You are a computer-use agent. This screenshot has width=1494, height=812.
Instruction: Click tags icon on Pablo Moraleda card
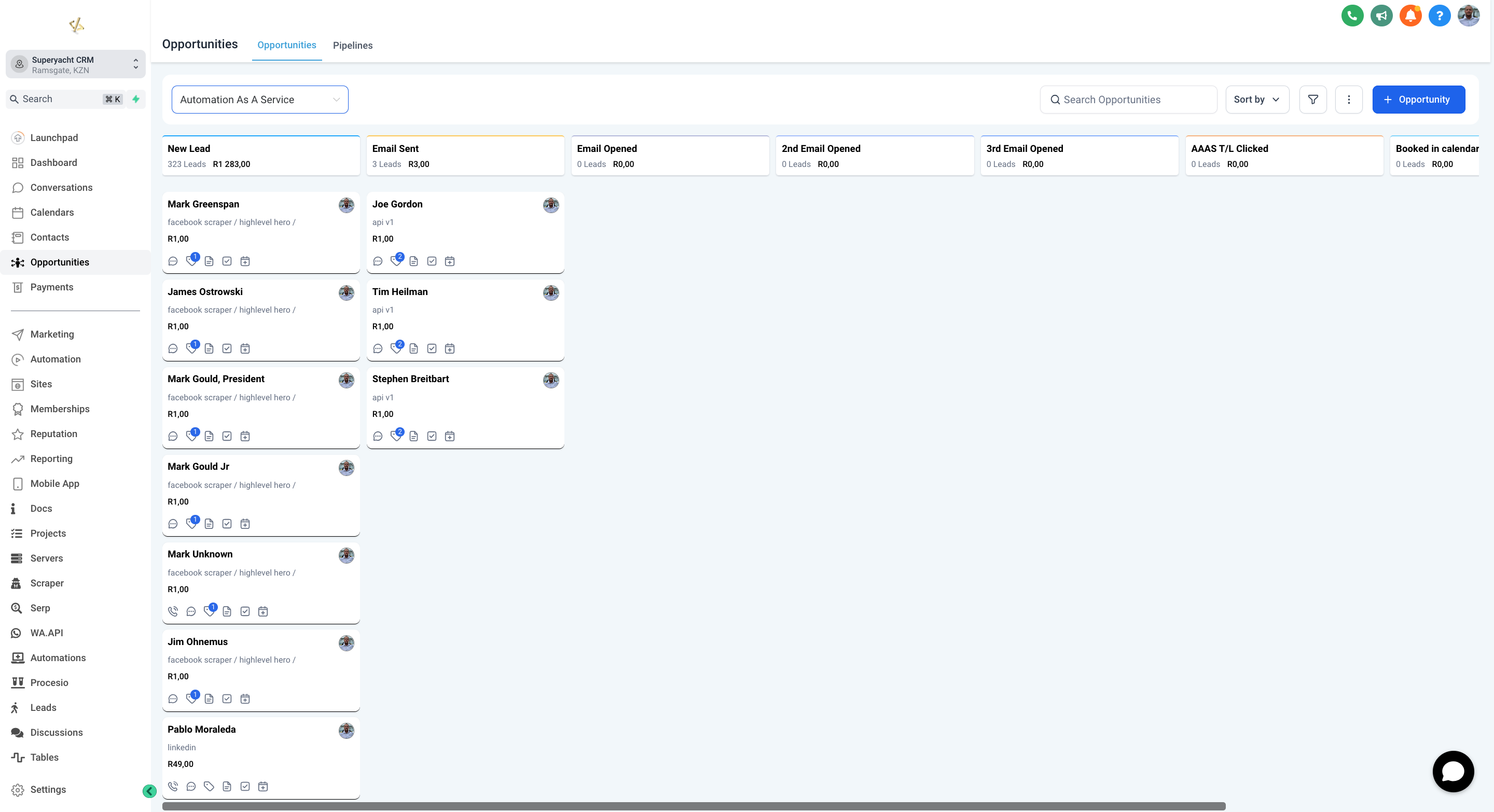(209, 787)
